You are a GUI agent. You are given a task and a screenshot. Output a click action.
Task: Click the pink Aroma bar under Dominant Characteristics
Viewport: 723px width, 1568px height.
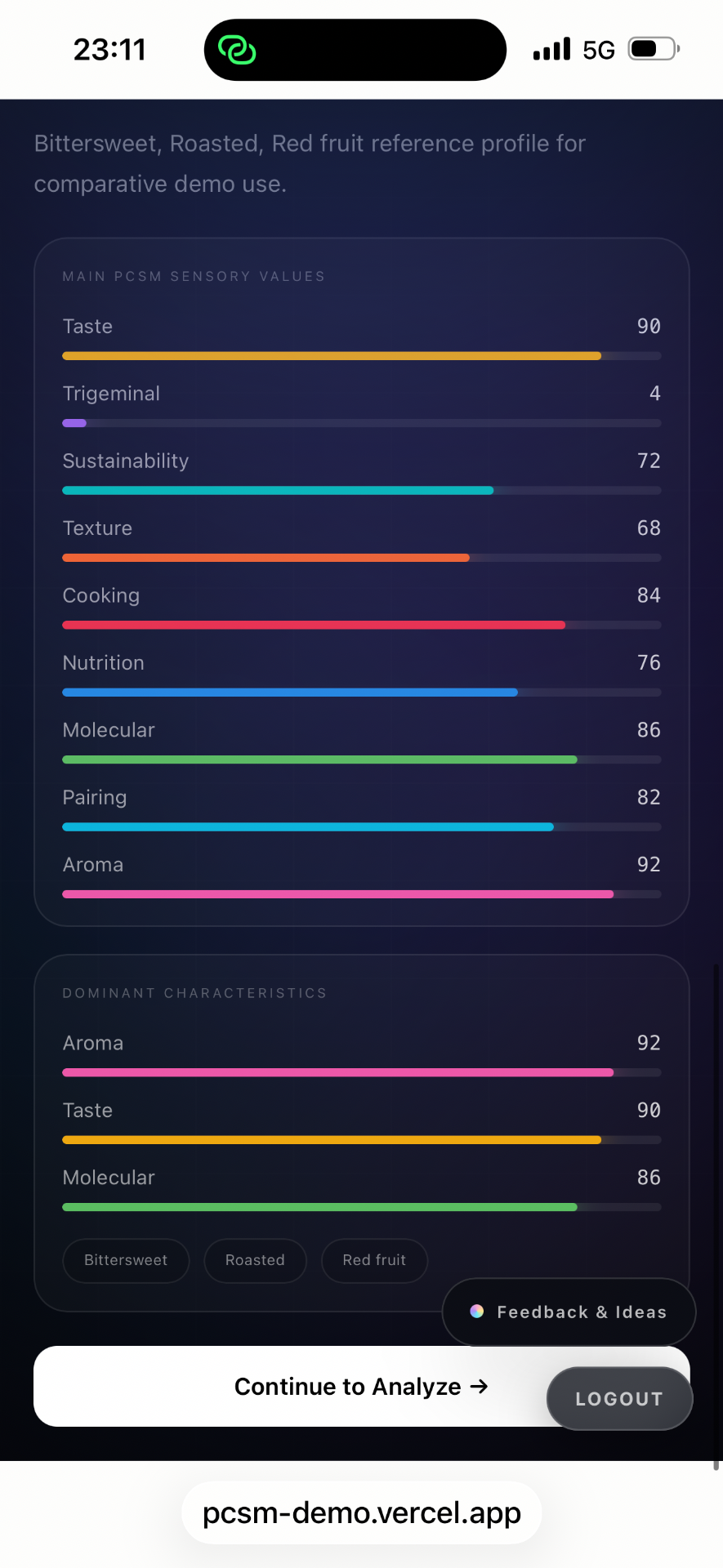click(338, 1072)
